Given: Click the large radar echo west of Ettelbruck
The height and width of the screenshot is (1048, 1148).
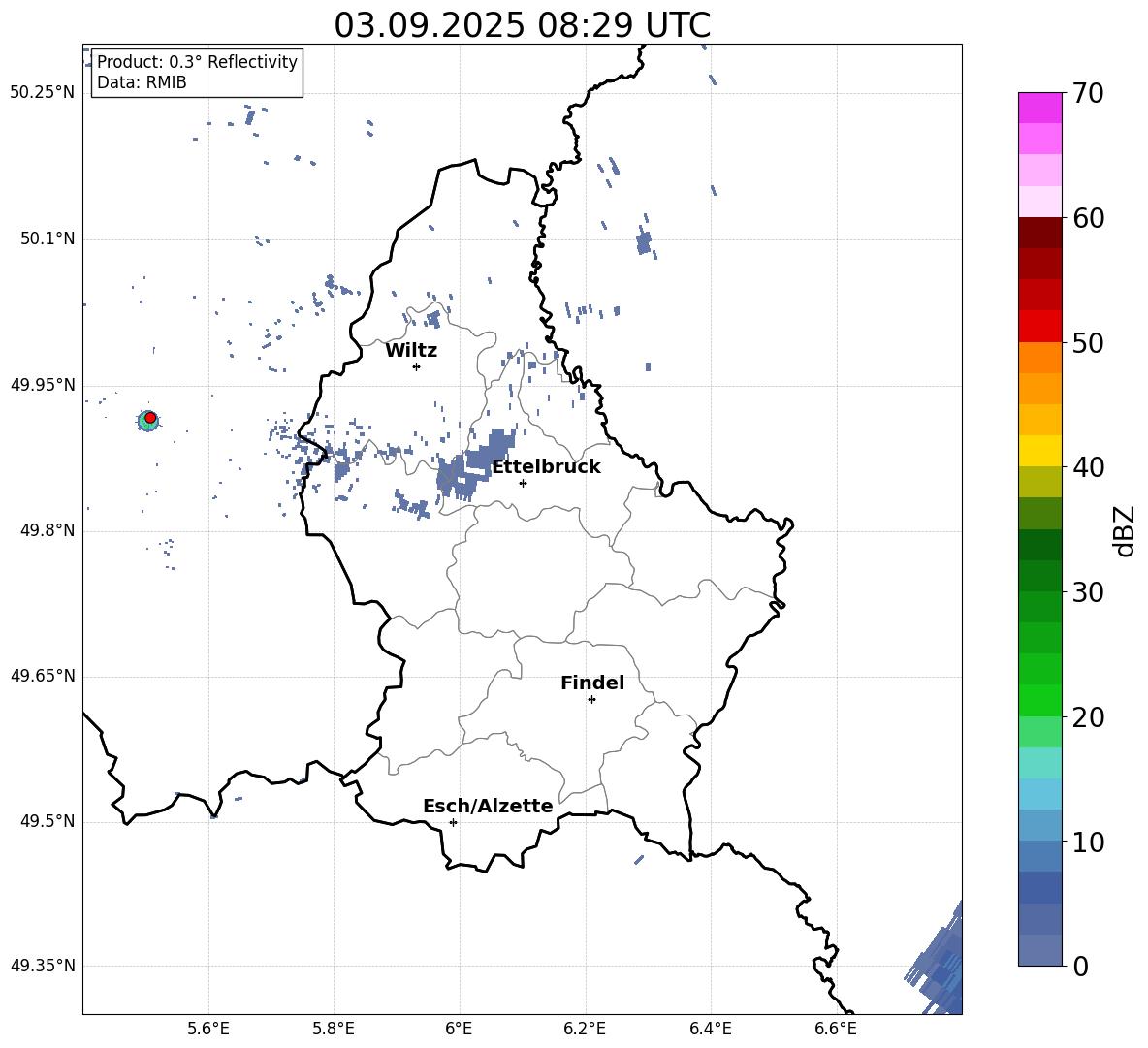Looking at the screenshot, I should [x=473, y=465].
